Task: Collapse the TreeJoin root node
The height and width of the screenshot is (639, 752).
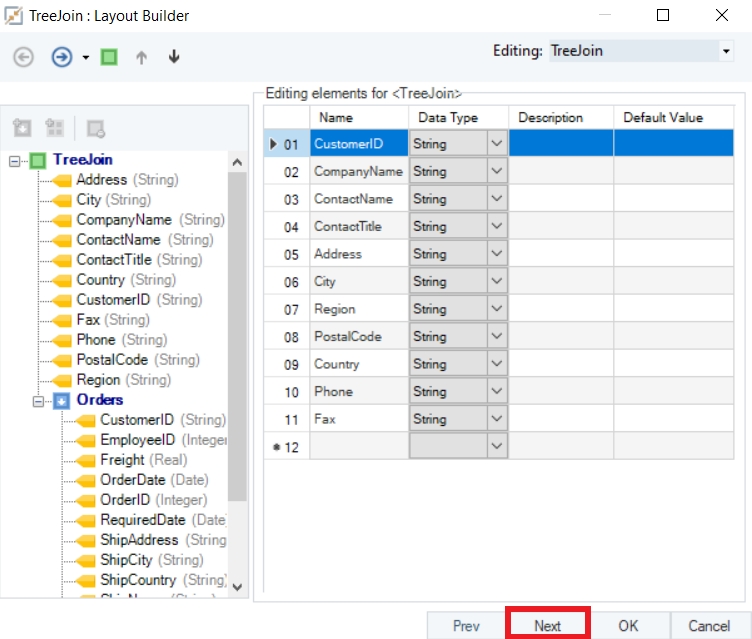Action: (14, 160)
